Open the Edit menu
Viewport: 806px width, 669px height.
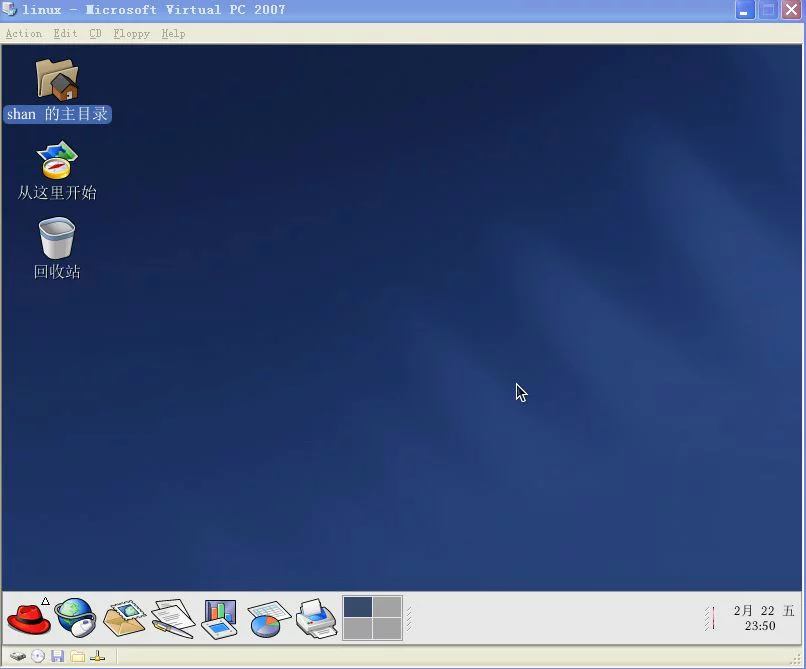pos(65,33)
